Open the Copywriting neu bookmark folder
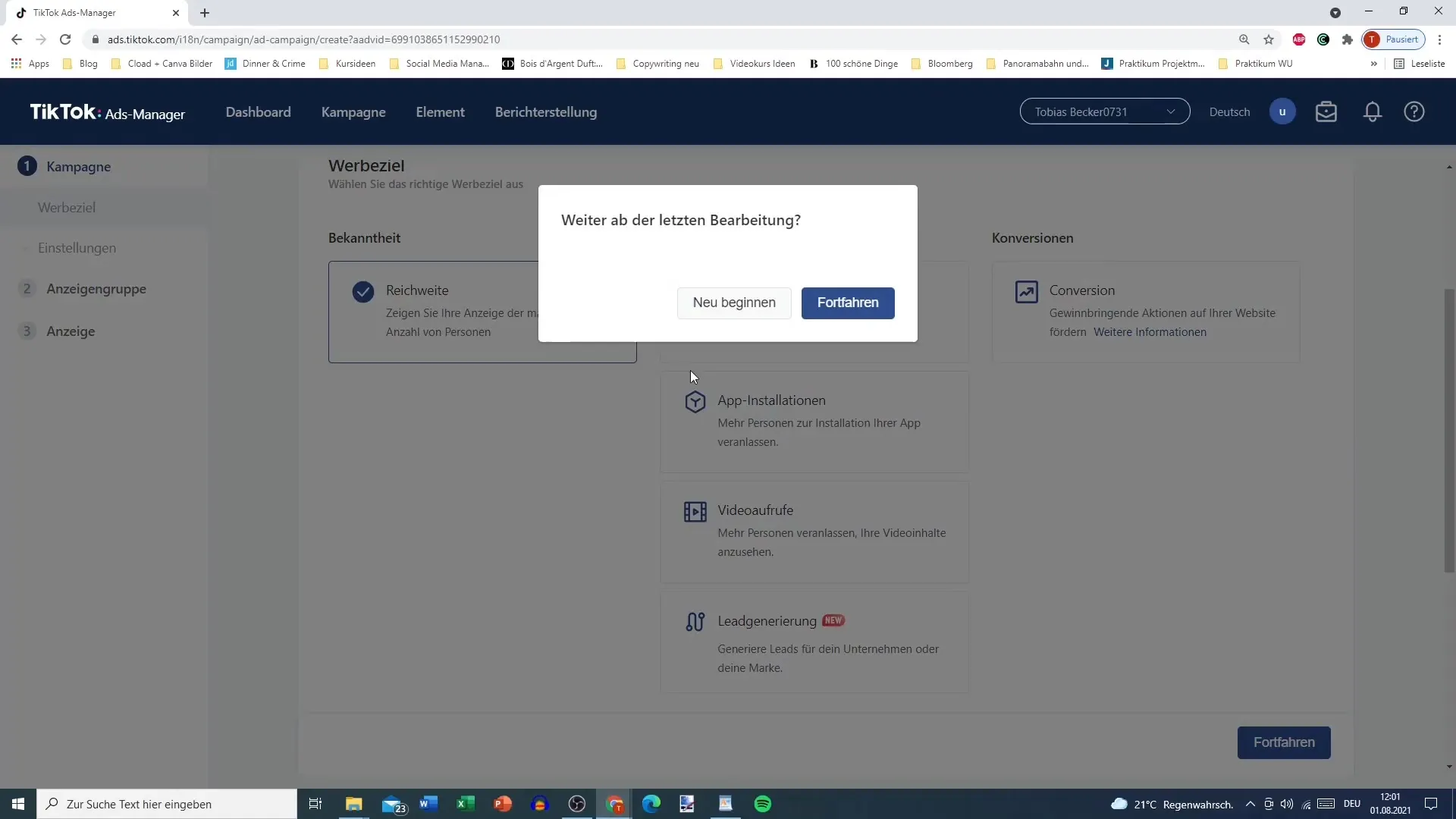 coord(658,64)
